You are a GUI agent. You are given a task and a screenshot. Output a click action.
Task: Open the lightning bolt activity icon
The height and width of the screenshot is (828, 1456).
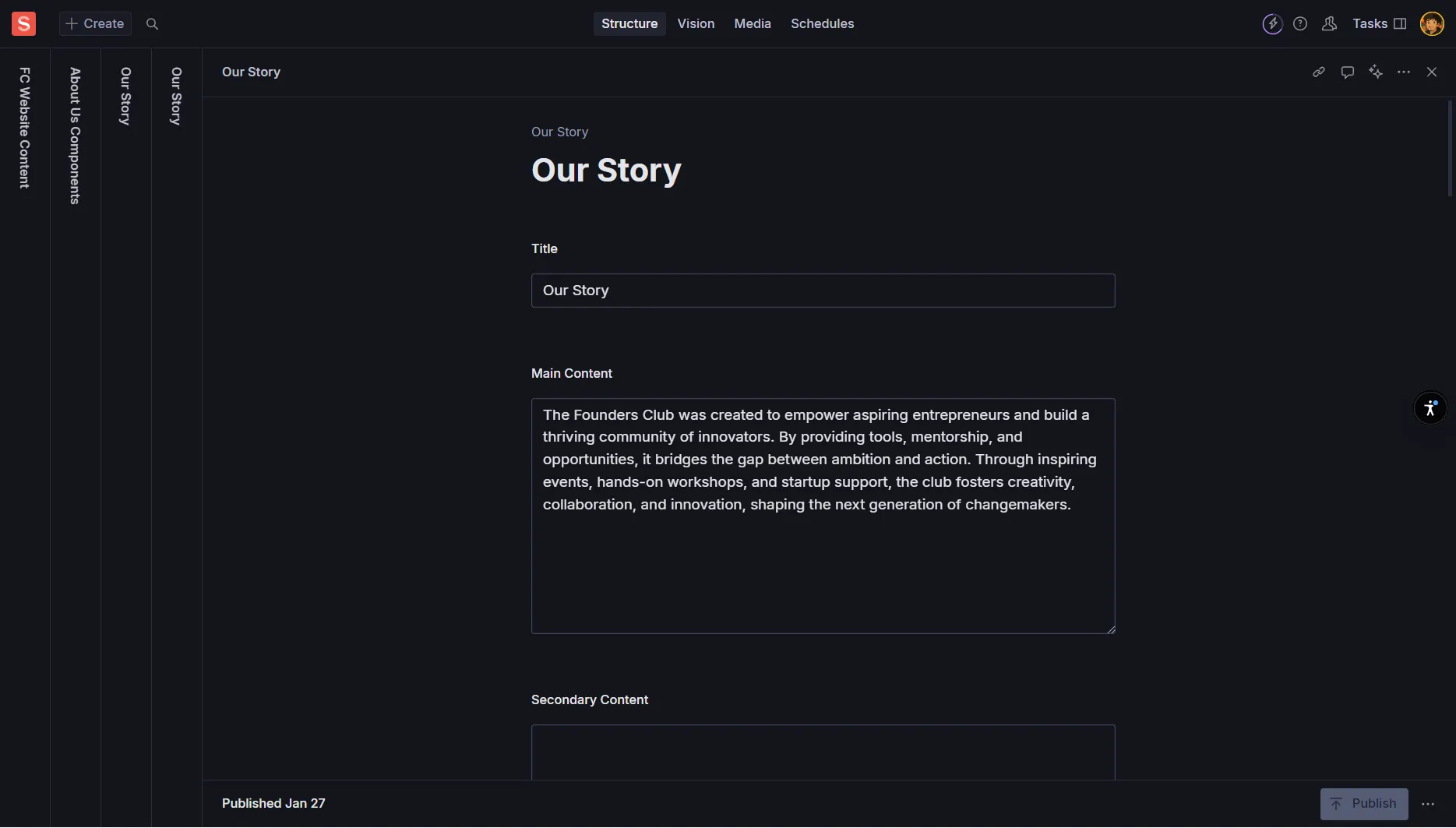click(1272, 24)
